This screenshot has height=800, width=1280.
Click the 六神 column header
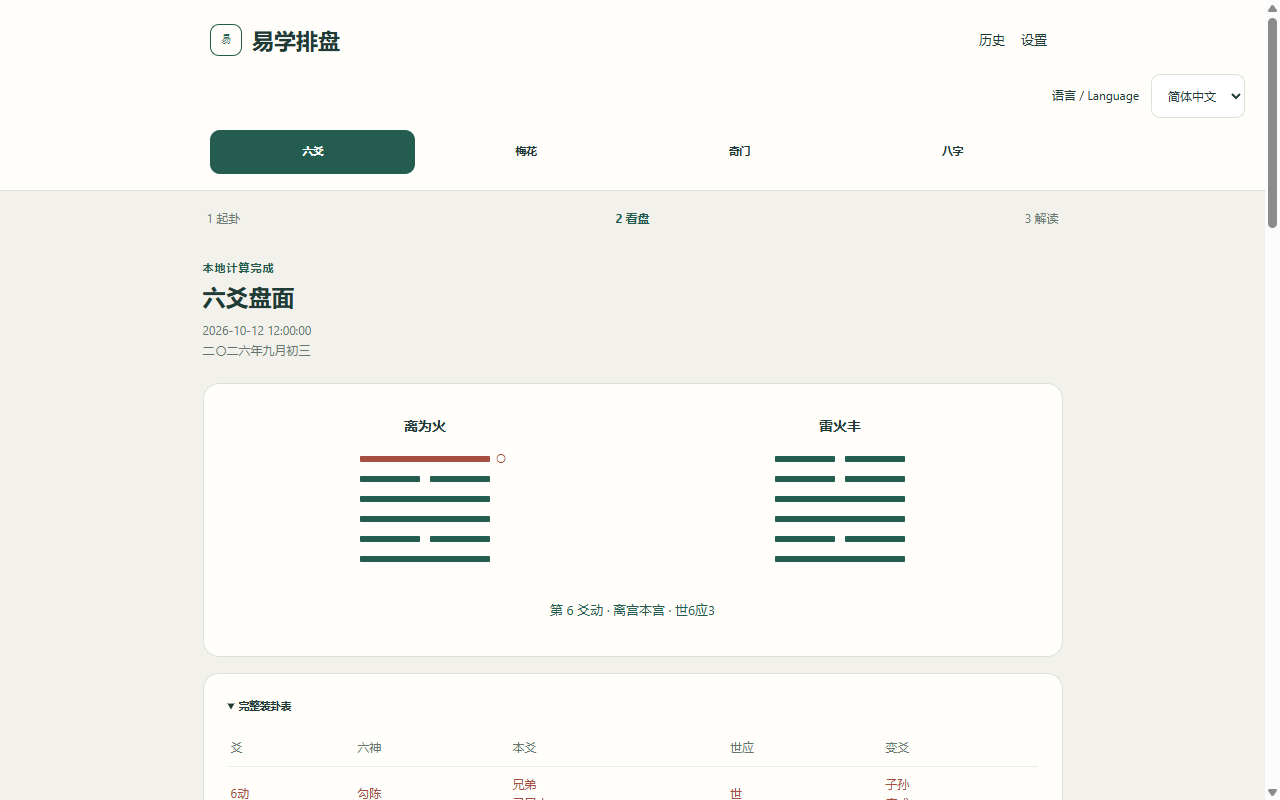click(369, 748)
